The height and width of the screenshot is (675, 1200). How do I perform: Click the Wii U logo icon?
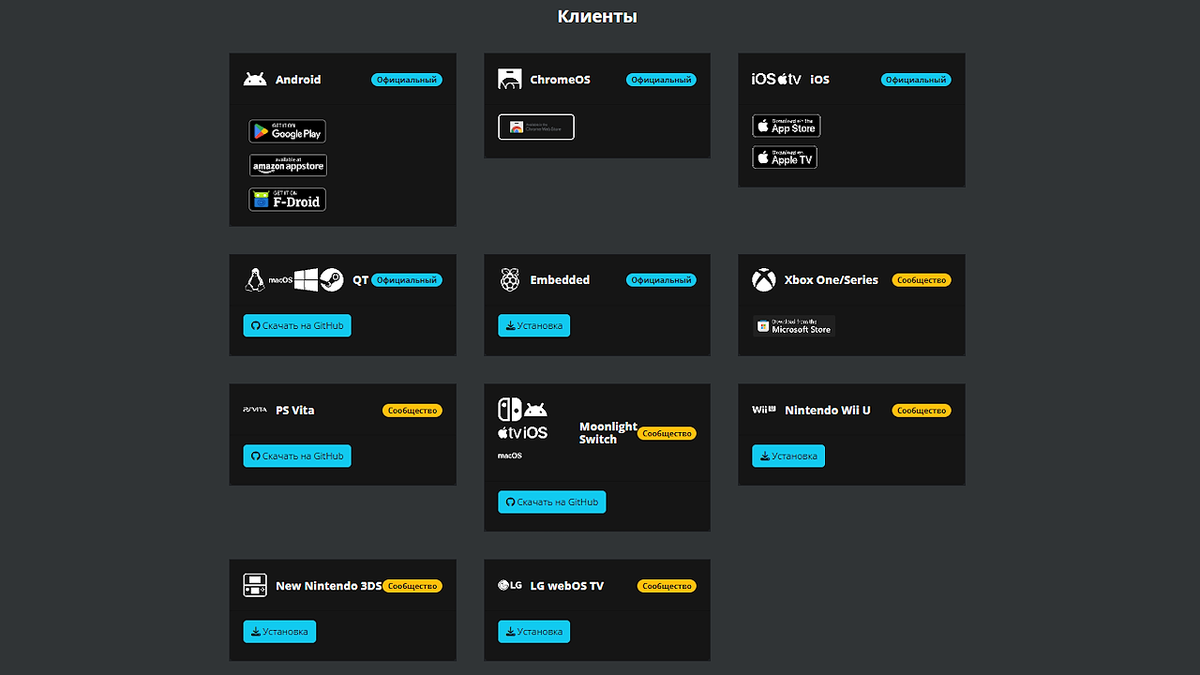tap(764, 410)
